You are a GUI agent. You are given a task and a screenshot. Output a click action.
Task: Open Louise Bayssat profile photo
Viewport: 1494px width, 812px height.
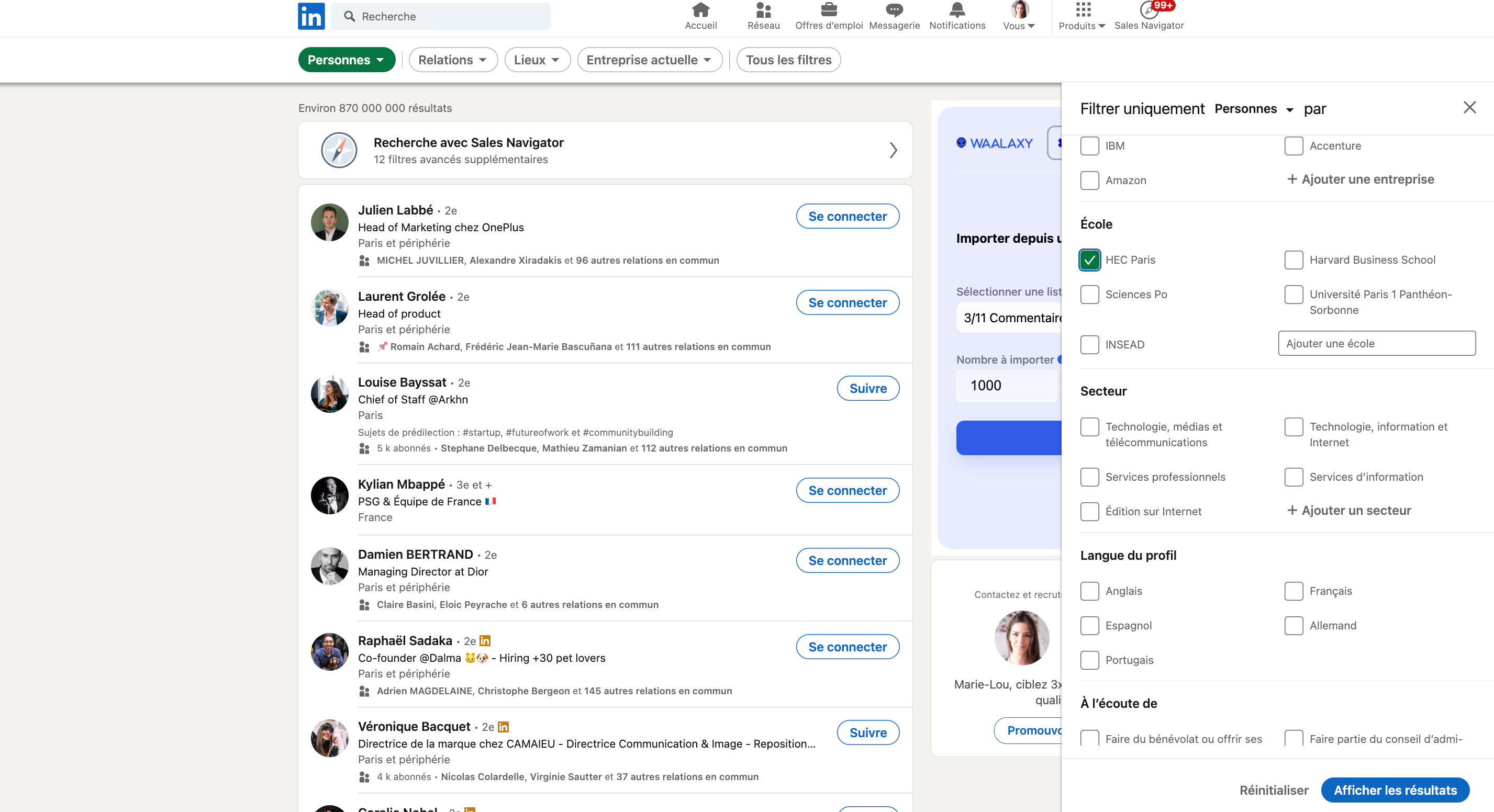click(329, 394)
